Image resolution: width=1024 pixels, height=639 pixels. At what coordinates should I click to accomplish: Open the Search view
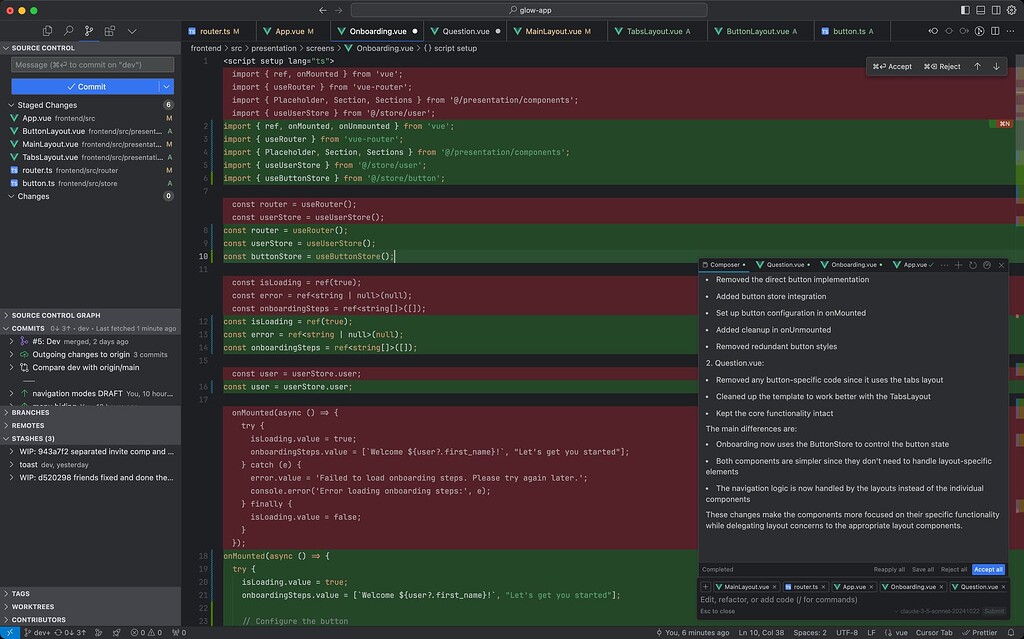point(67,30)
